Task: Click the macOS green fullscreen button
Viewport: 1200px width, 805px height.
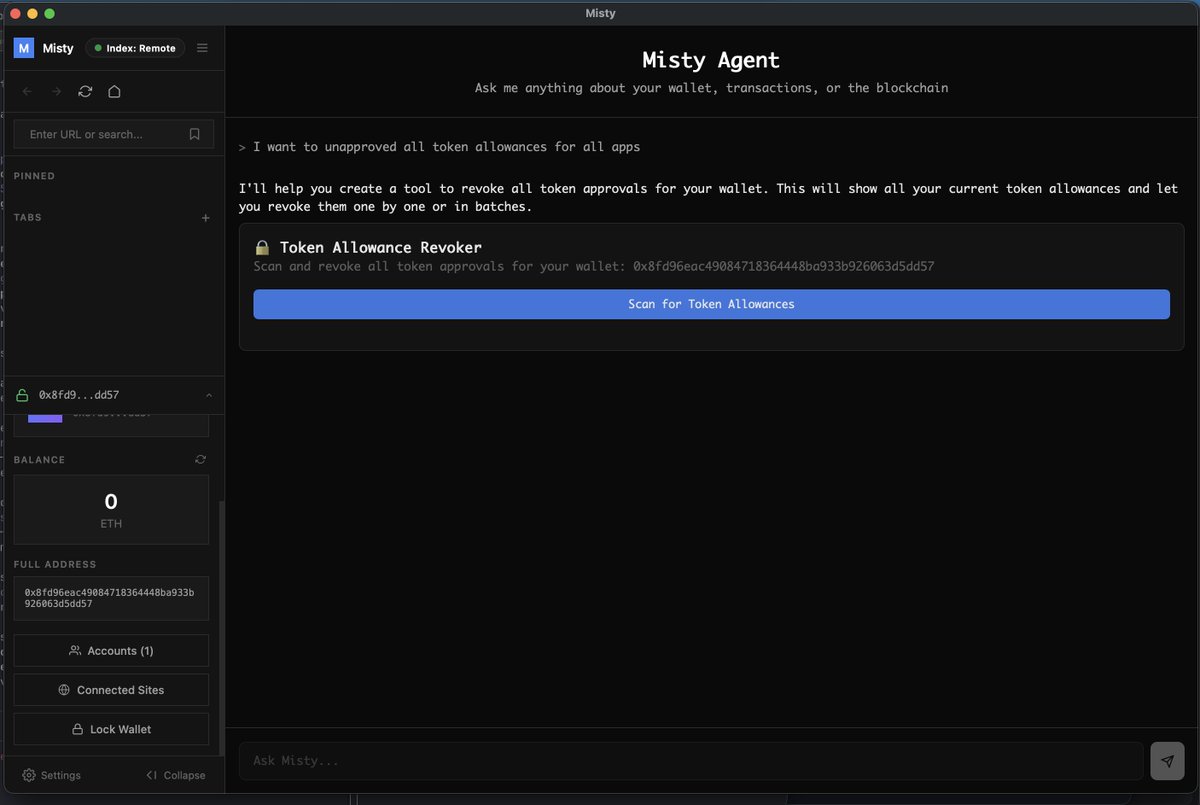Action: [50, 13]
